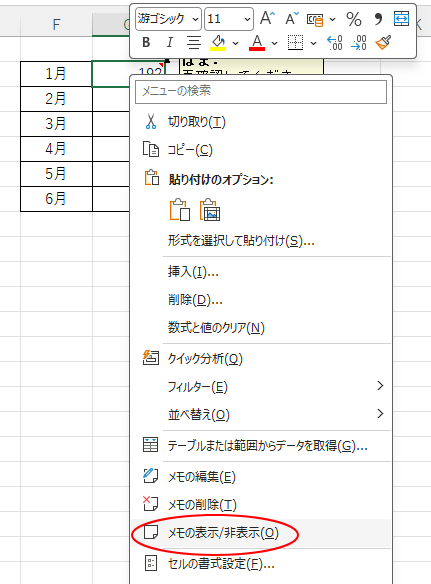The width and height of the screenshot is (431, 584).
Task: Click the format cells icon
Action: [x=151, y=564]
